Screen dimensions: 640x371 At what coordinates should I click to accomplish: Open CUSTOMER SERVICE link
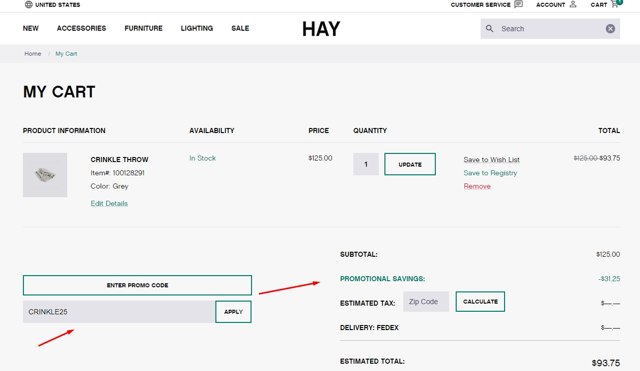point(480,4)
